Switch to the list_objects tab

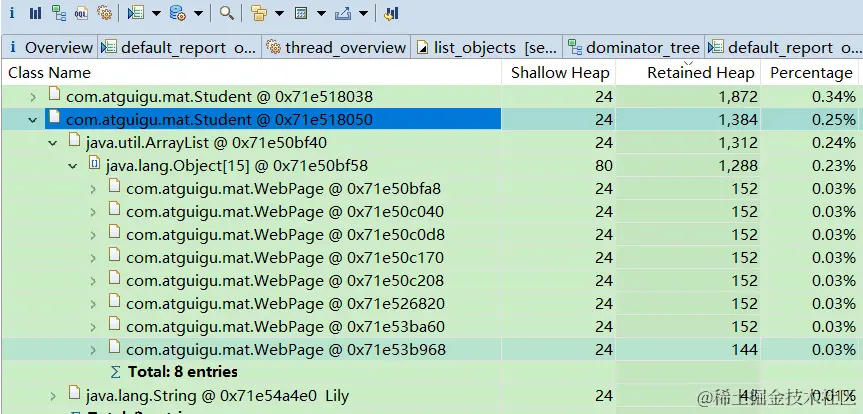pos(487,48)
